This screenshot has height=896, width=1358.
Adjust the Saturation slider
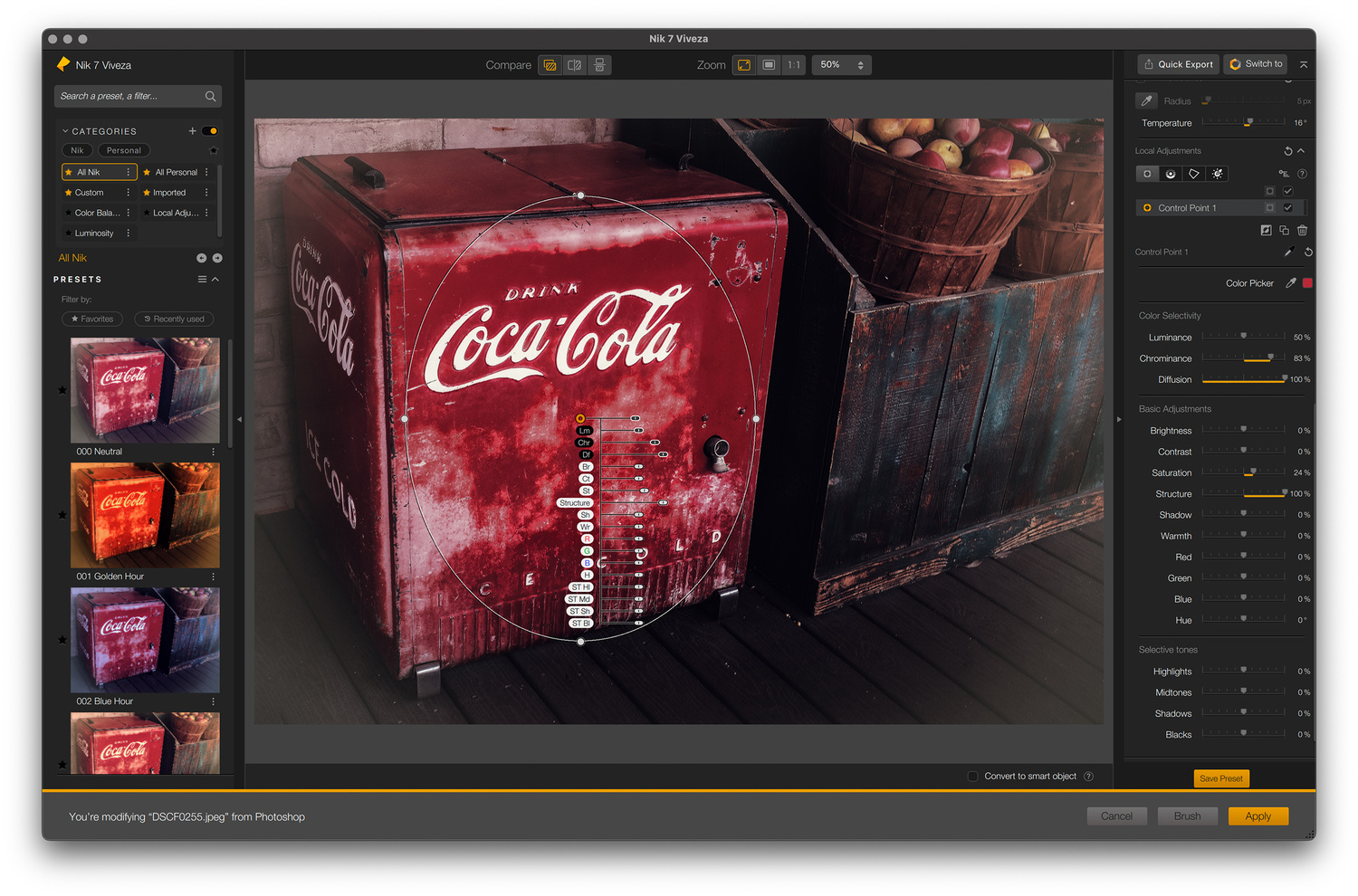point(1244,472)
